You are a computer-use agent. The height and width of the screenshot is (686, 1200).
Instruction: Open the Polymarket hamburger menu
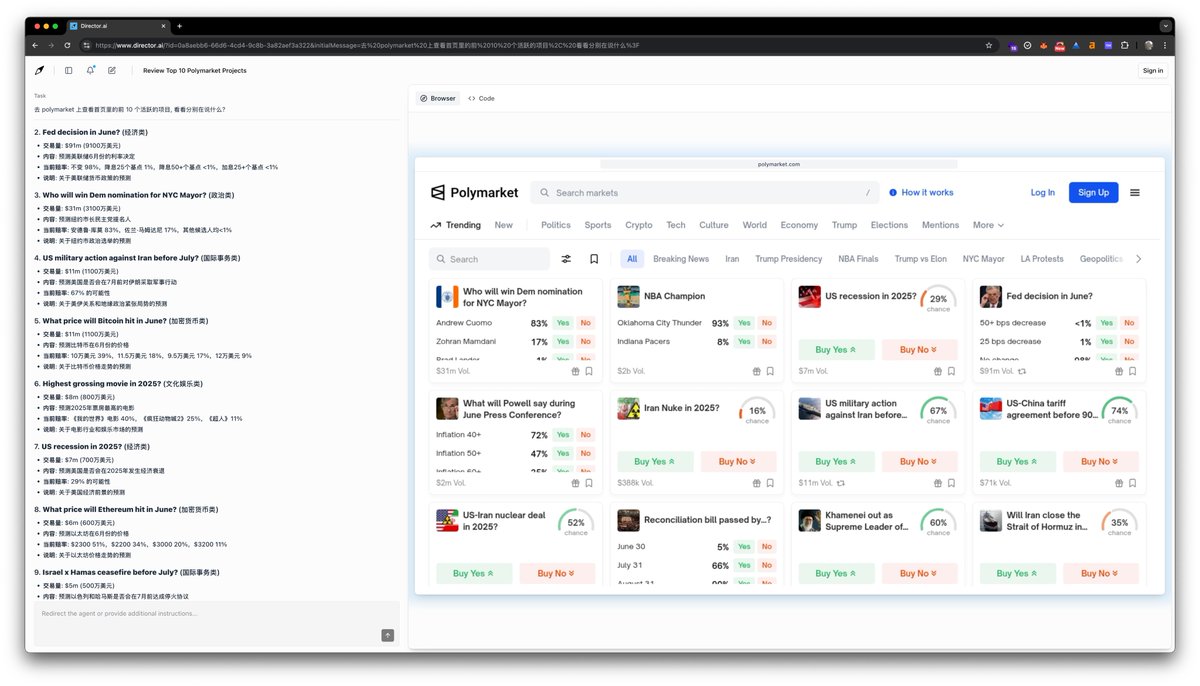click(x=1135, y=193)
